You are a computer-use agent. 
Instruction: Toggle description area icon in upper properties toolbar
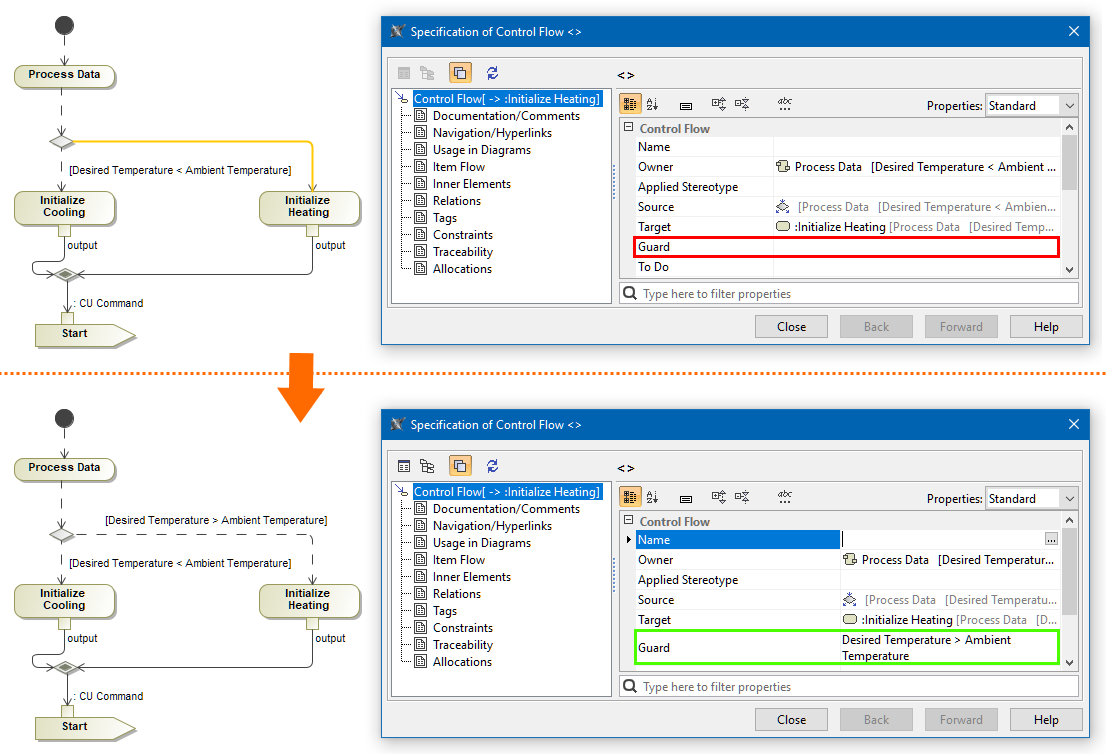point(686,104)
